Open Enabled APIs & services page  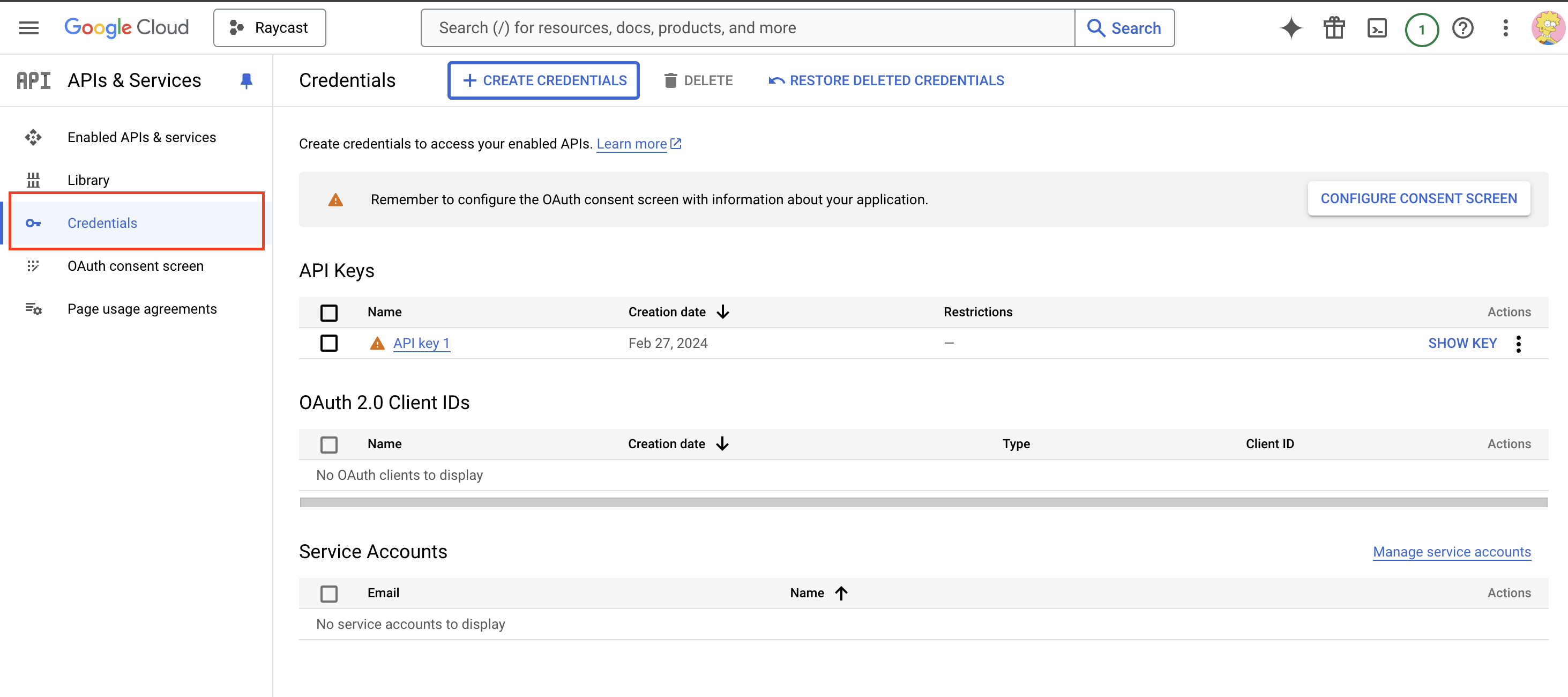[x=141, y=138]
